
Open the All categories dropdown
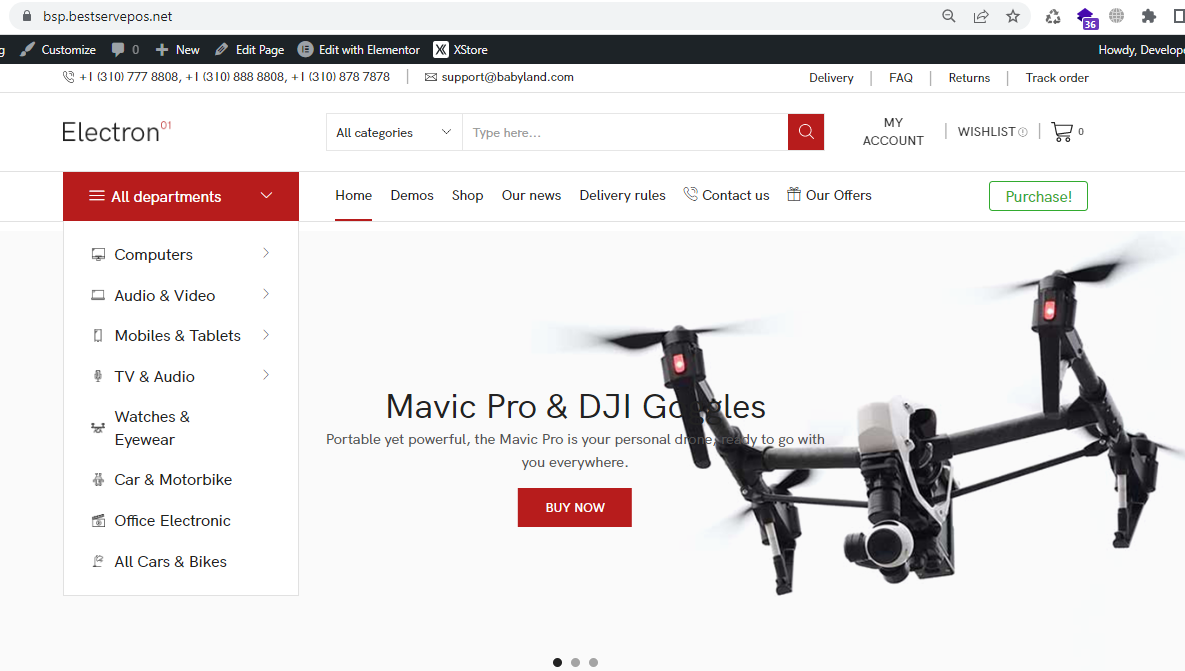click(x=394, y=132)
